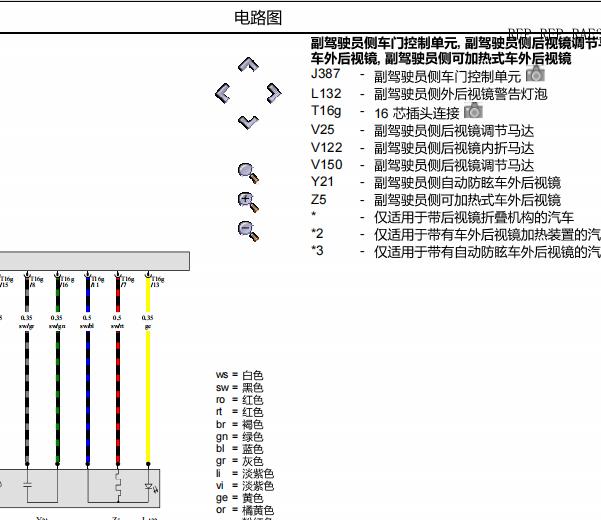
Task: Zoom out with the minus magnifier
Action: (x=248, y=231)
